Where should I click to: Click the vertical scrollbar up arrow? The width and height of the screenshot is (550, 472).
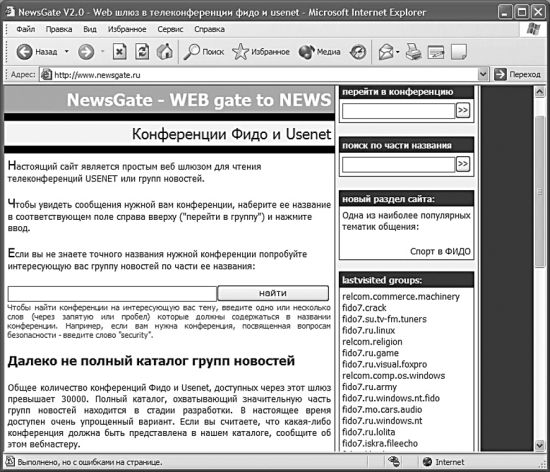[x=540, y=92]
